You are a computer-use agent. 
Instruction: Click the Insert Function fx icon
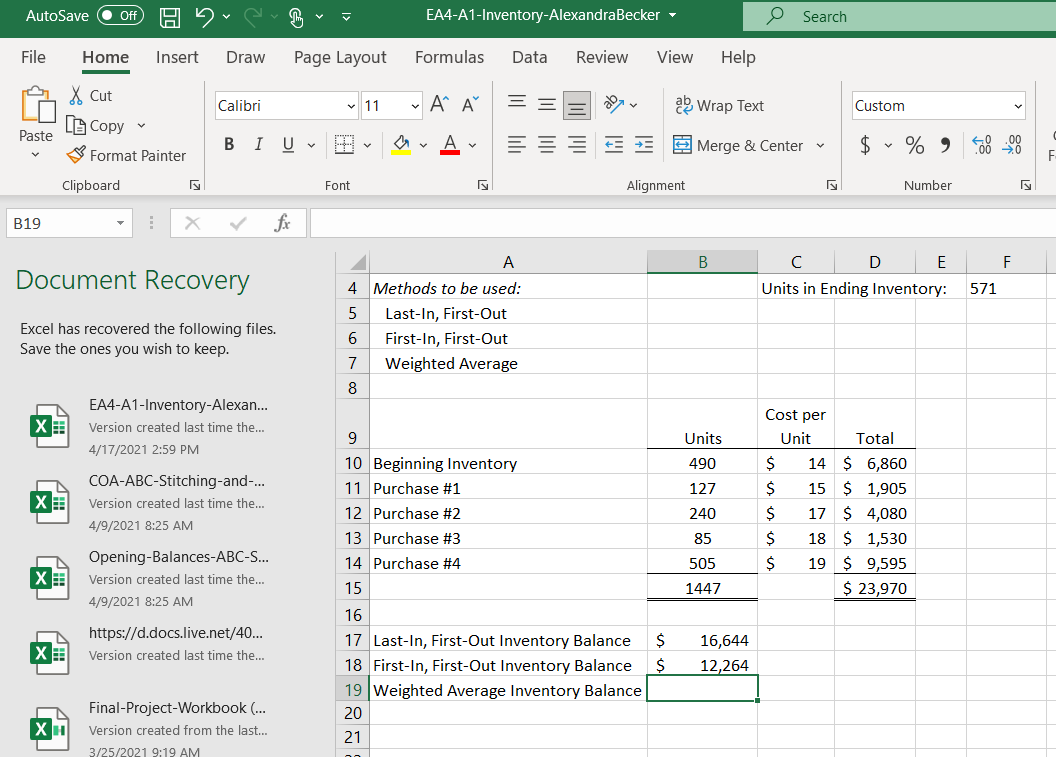coord(282,224)
